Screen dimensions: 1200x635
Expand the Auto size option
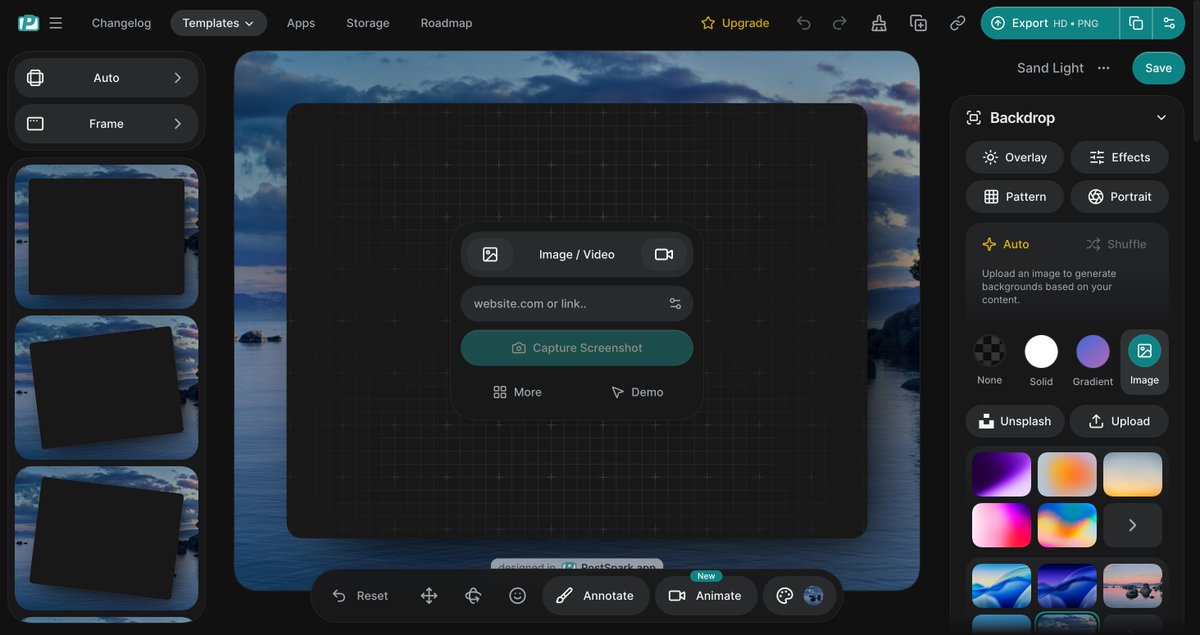click(106, 78)
